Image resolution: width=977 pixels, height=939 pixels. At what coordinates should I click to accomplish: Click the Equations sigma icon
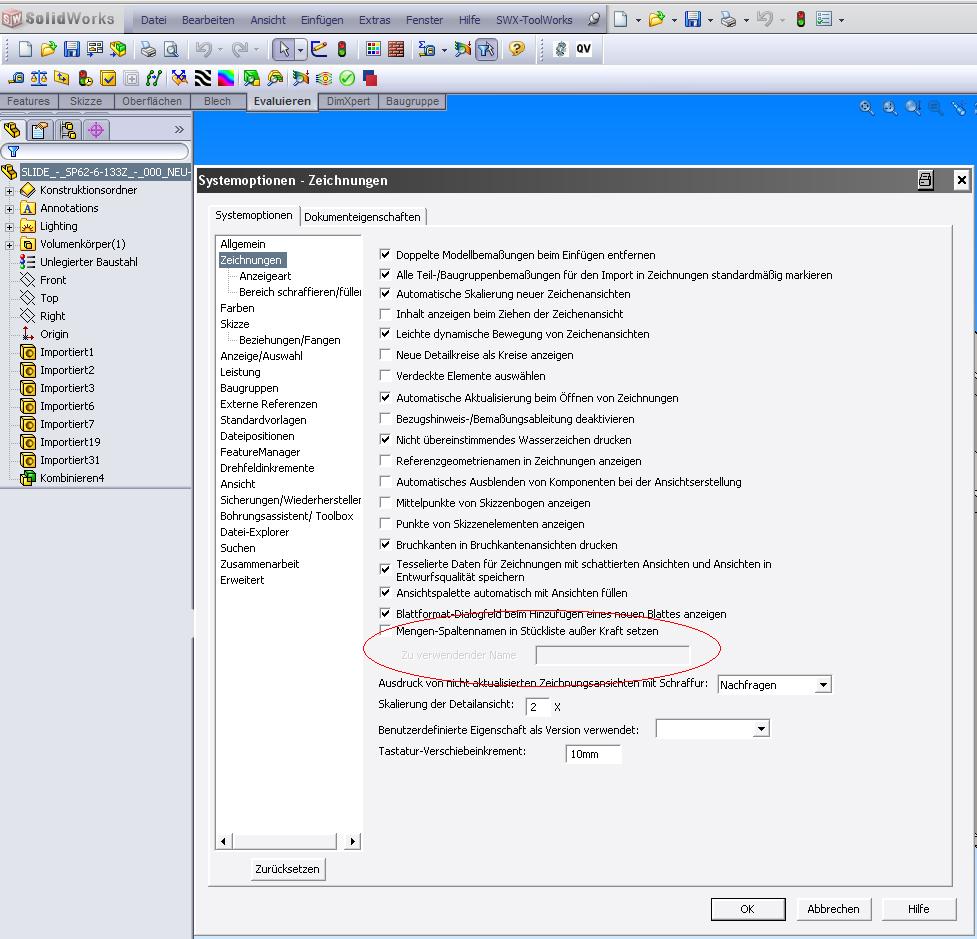point(427,49)
